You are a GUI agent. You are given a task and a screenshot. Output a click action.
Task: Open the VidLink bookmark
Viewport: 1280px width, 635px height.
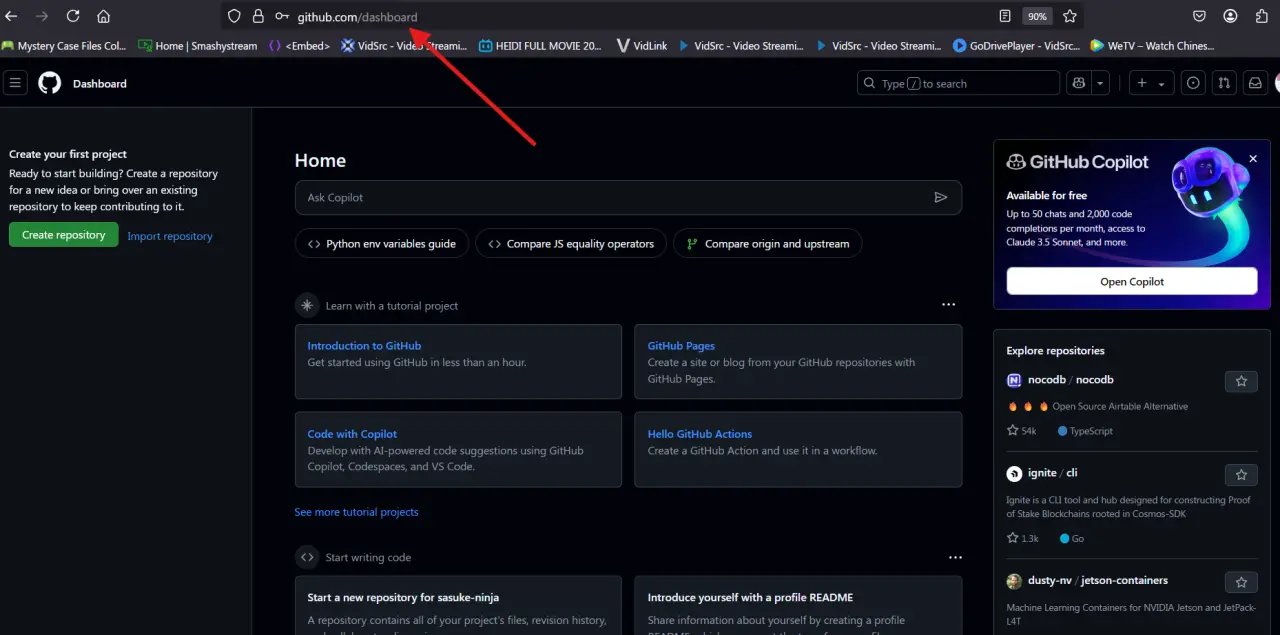pyautogui.click(x=642, y=45)
